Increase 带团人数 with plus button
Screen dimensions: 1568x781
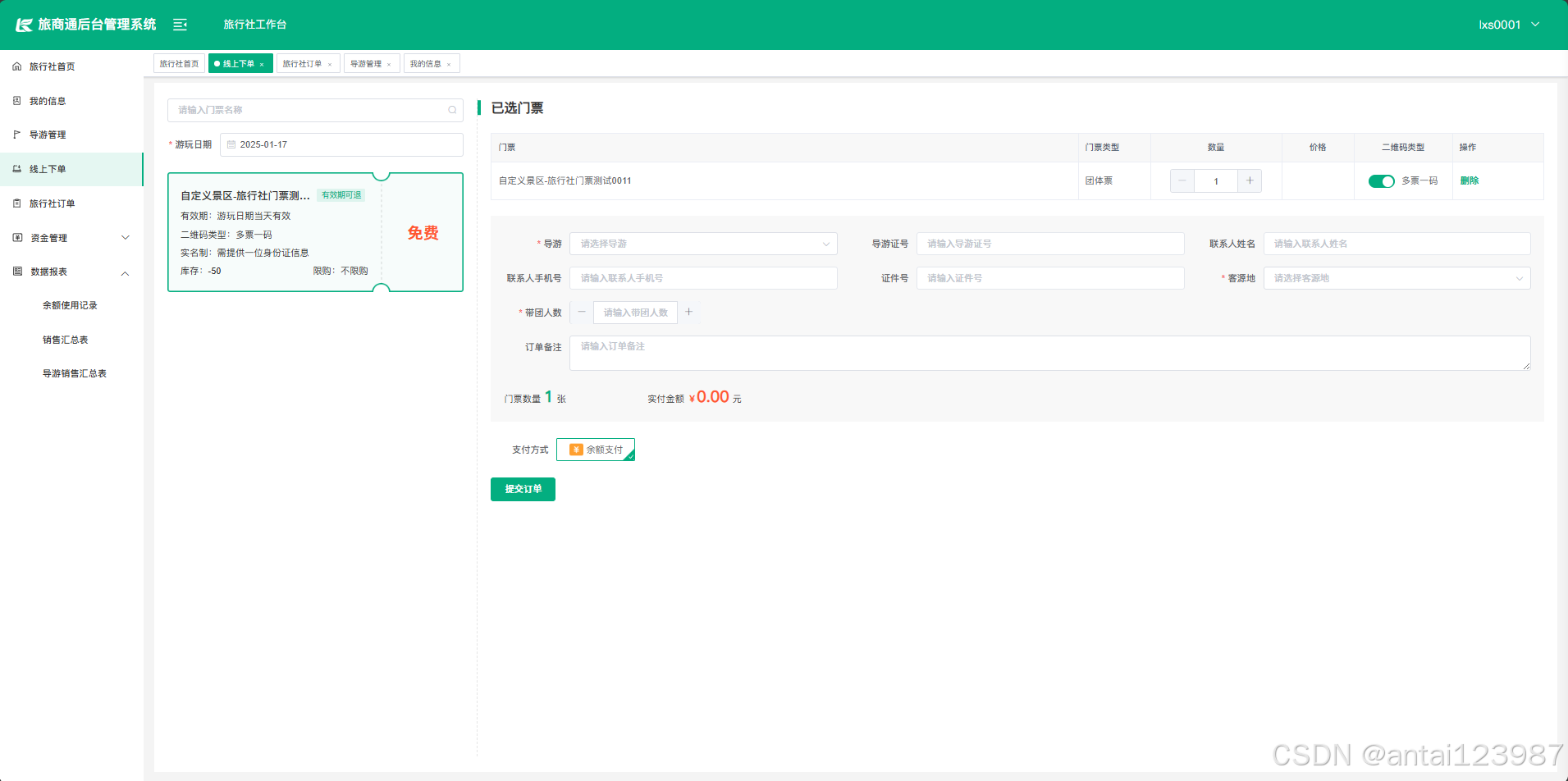click(x=689, y=312)
